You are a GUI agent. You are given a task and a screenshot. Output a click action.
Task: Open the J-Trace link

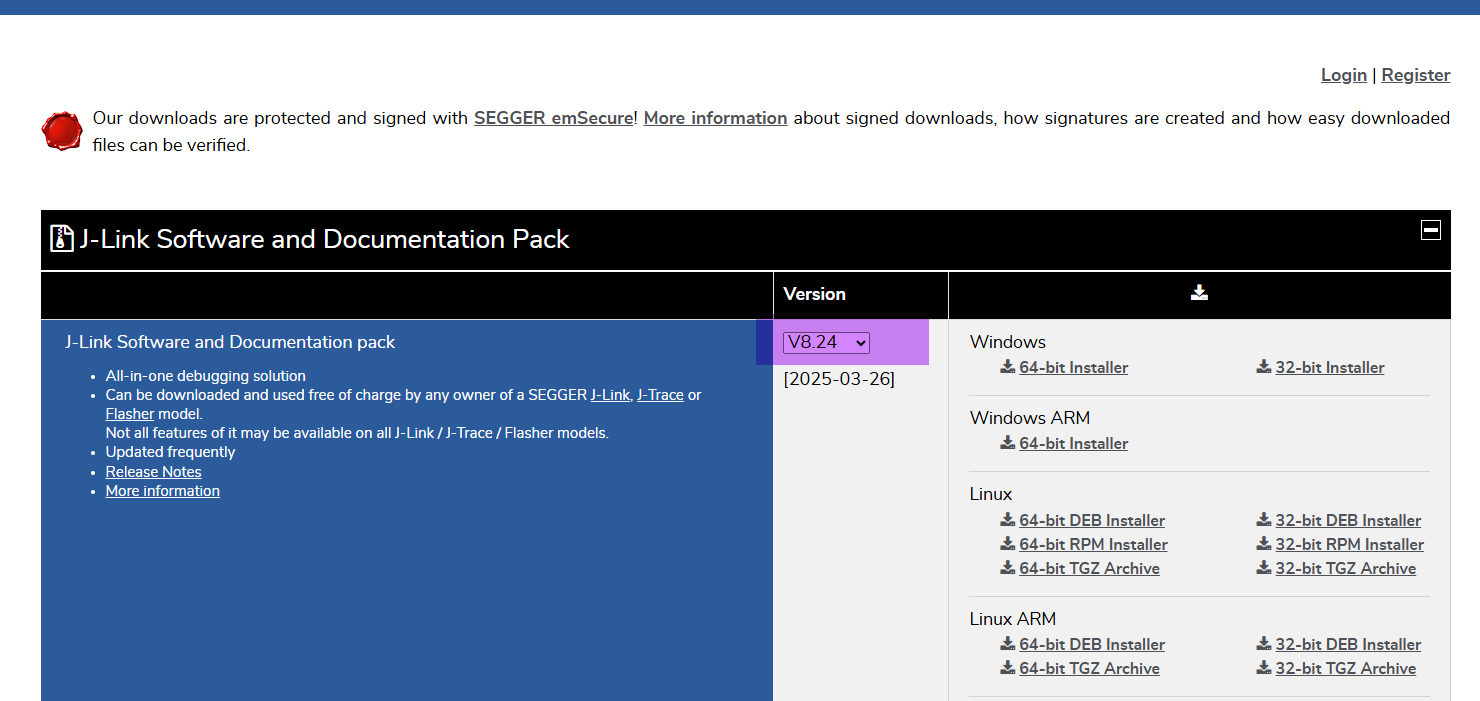point(660,394)
